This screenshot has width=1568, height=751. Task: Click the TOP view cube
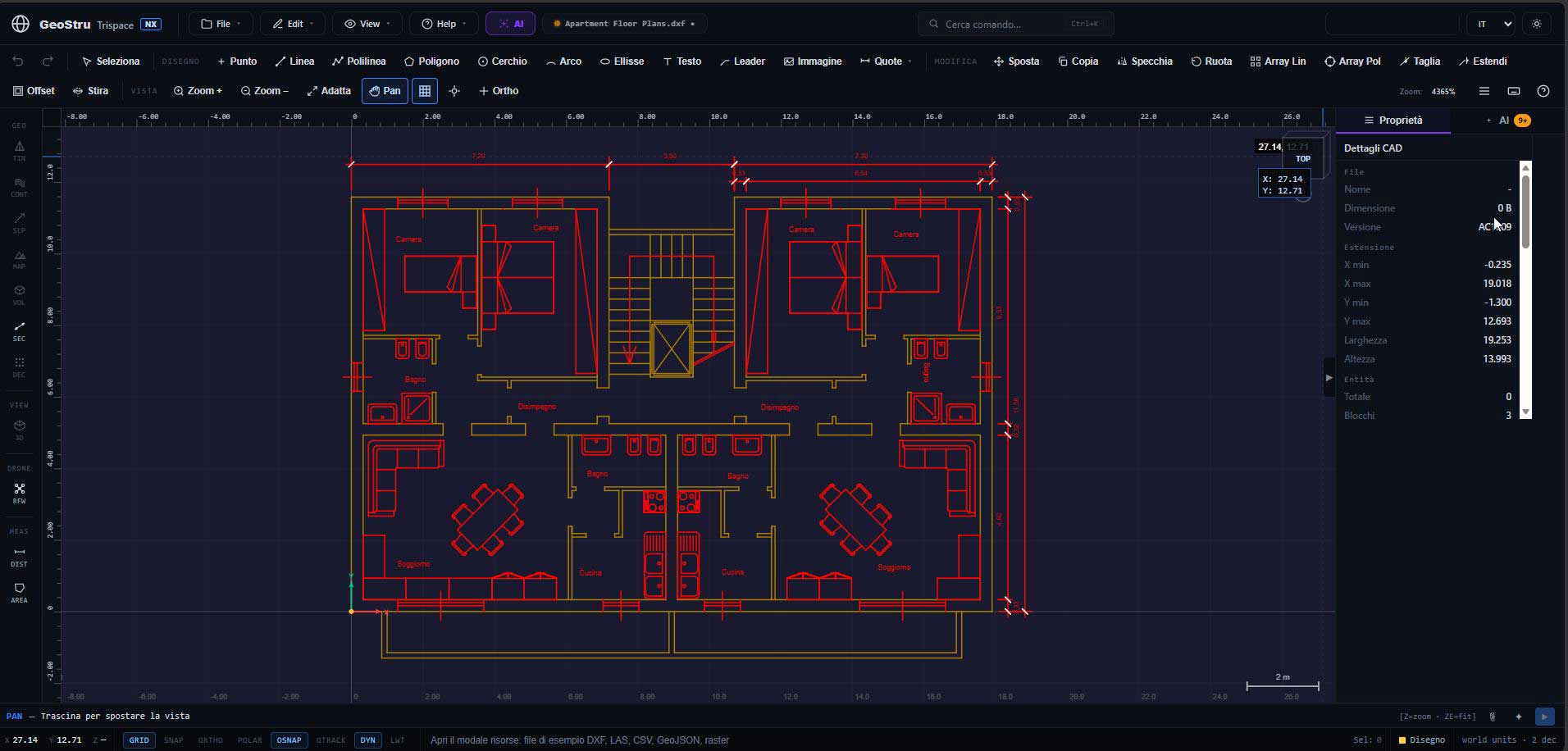pos(1303,158)
